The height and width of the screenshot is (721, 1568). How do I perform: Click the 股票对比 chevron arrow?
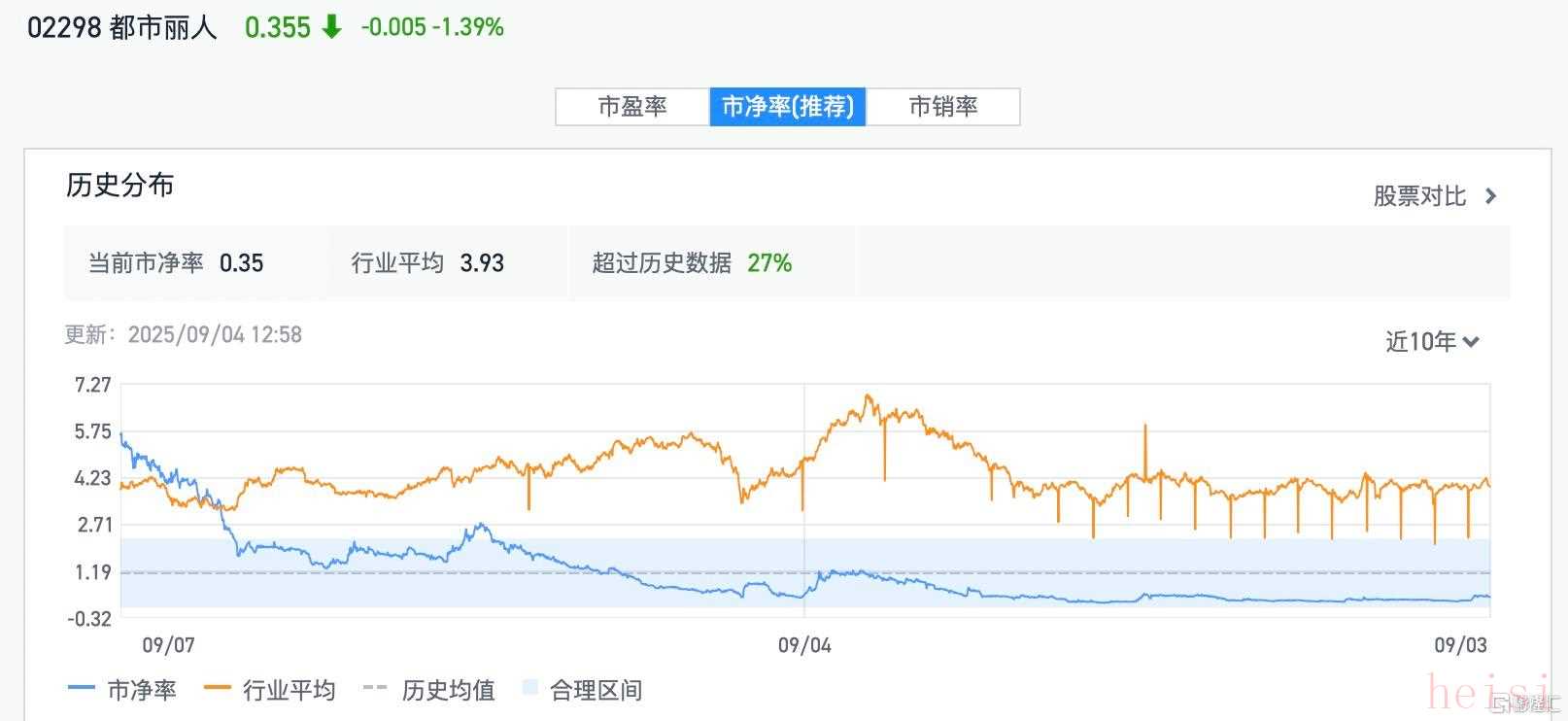1491,196
